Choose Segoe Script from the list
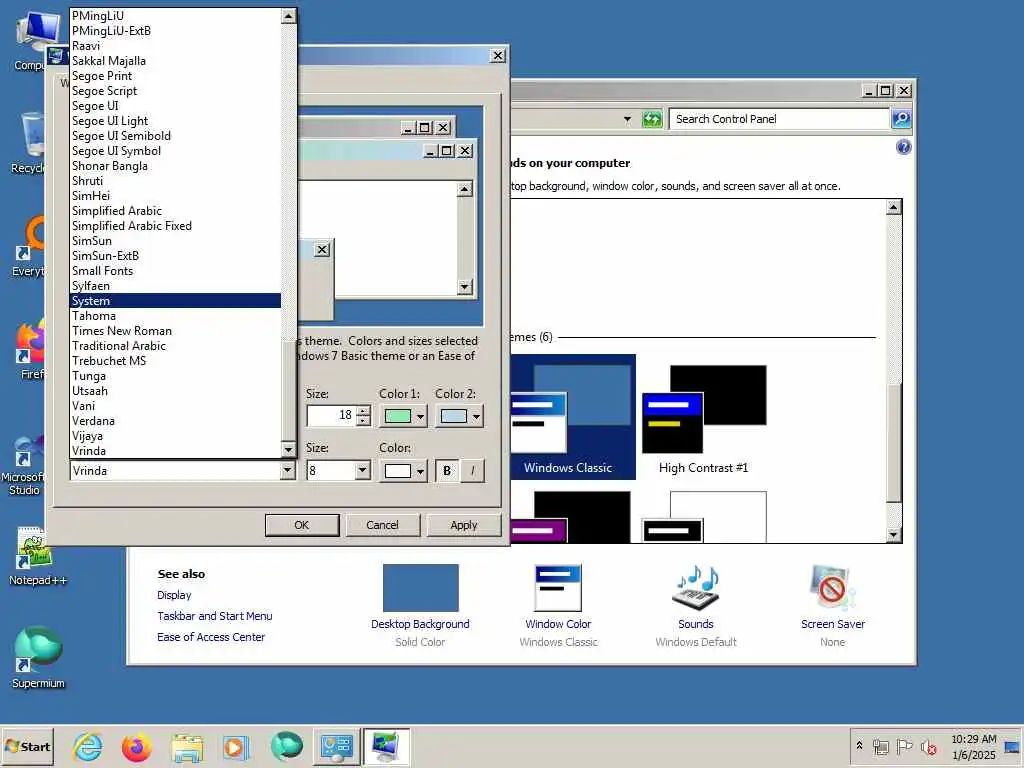The width and height of the screenshot is (1024, 768). [x=175, y=91]
